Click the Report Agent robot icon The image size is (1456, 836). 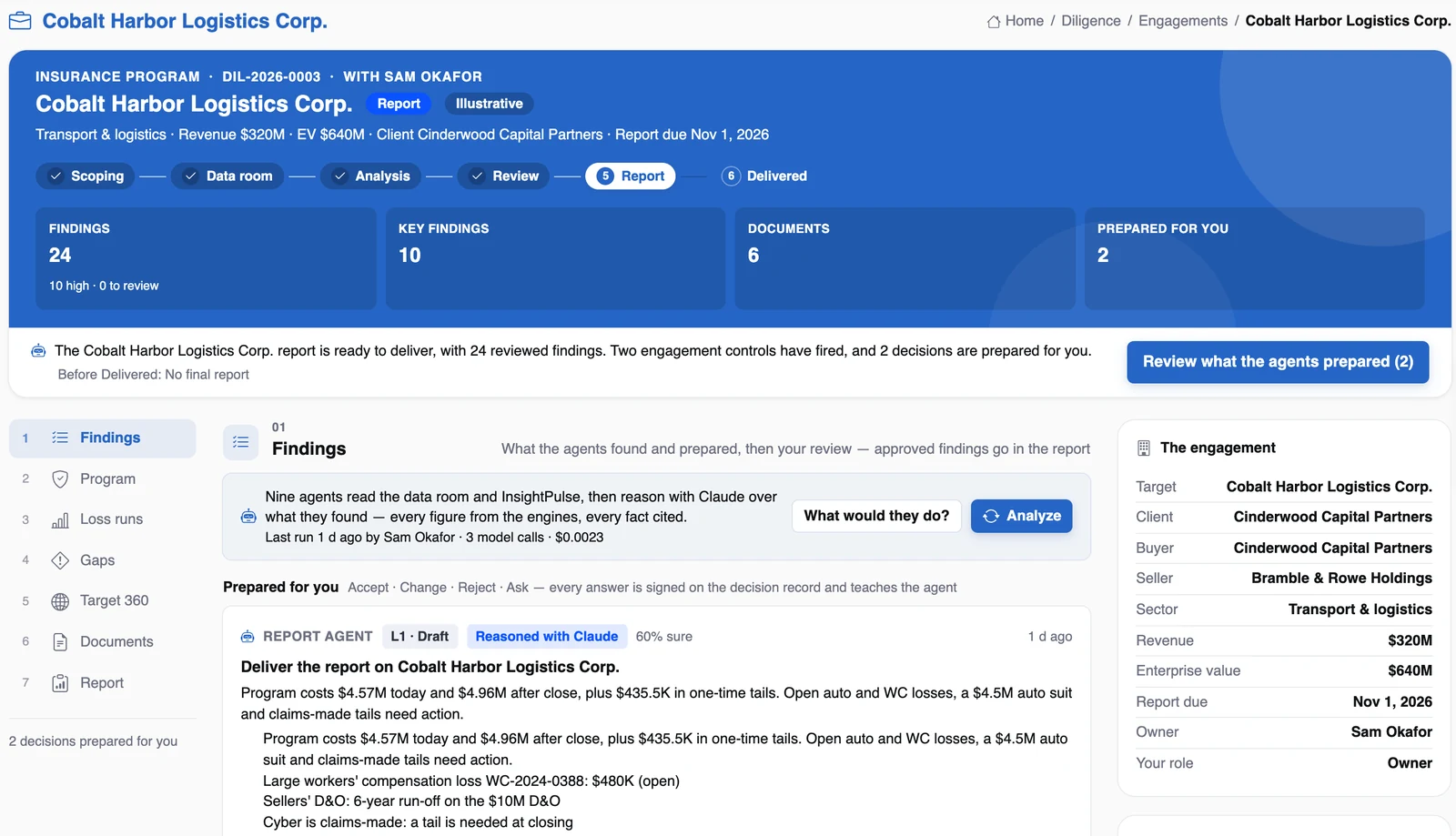[x=248, y=637]
